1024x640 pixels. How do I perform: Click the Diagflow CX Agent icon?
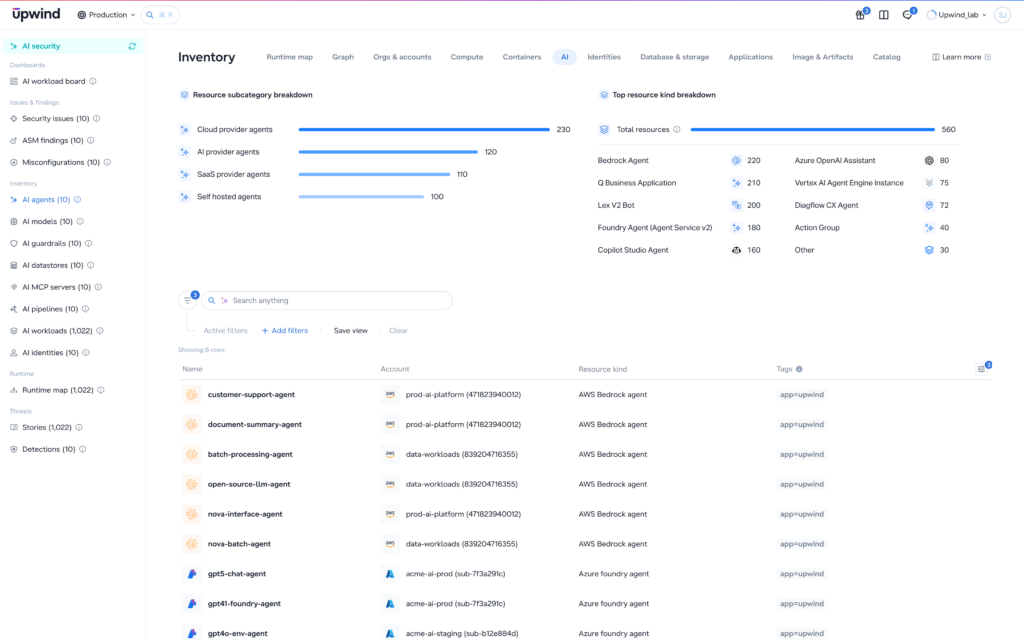coord(929,206)
